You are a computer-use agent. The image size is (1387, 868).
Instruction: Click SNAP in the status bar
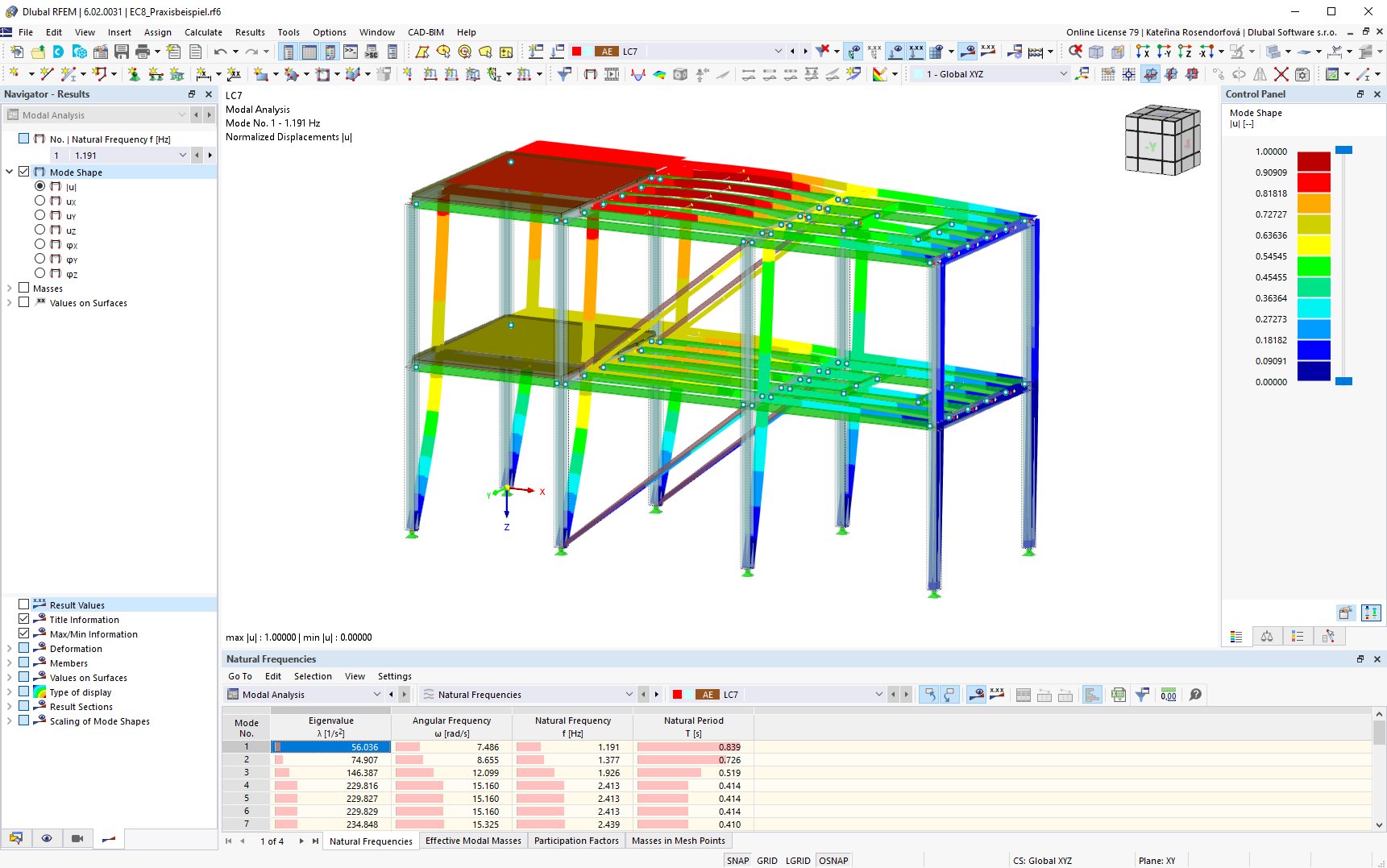click(737, 860)
